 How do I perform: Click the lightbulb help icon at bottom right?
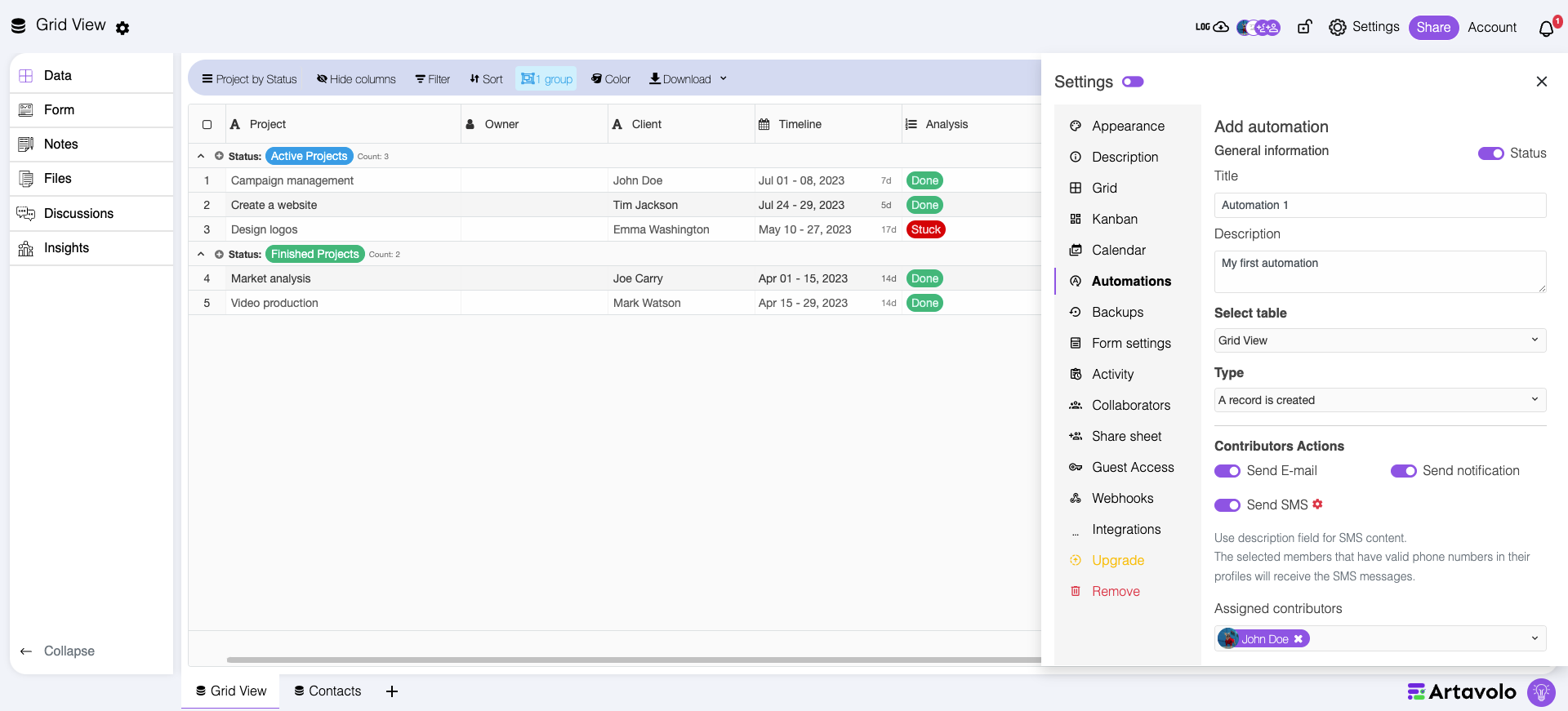click(x=1541, y=692)
